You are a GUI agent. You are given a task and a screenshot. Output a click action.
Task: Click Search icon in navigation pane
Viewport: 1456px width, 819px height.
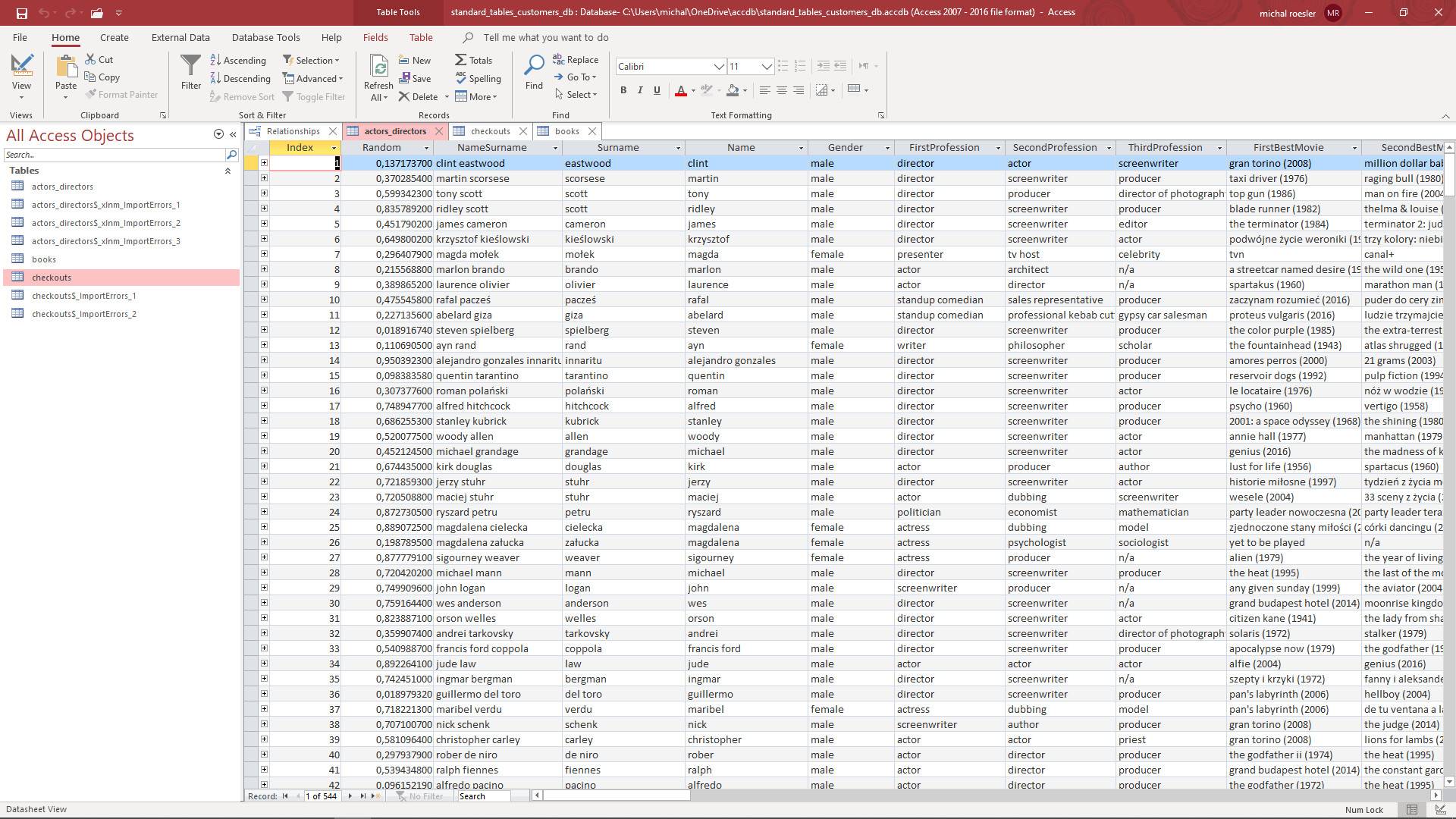(x=231, y=155)
